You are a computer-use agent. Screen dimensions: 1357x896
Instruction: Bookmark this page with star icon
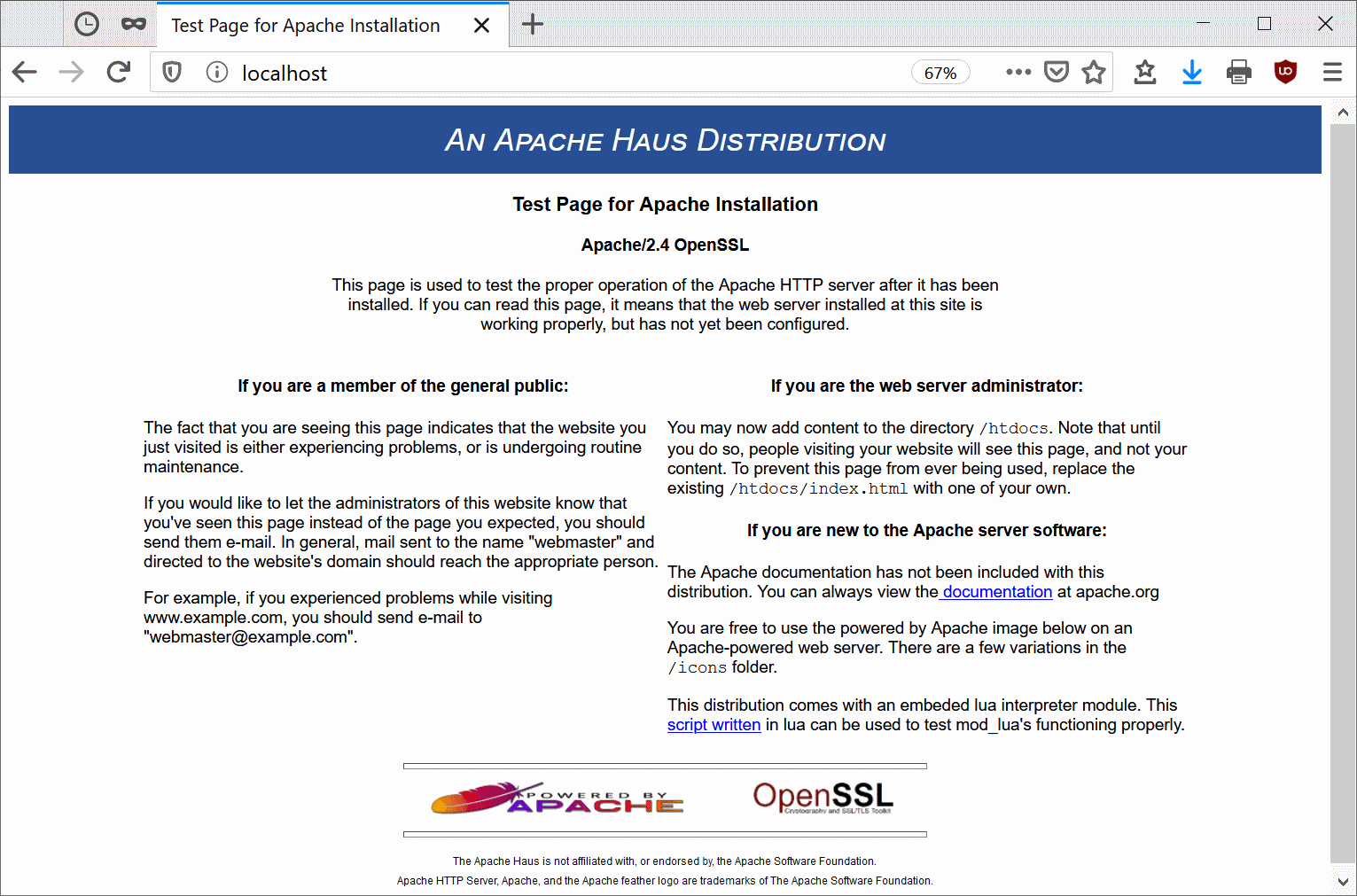(x=1094, y=72)
